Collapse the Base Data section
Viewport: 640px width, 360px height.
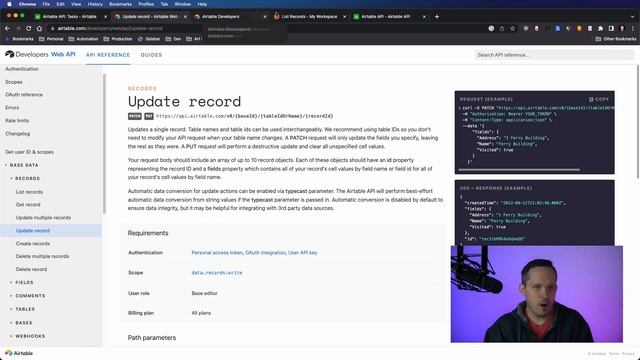[22, 165]
